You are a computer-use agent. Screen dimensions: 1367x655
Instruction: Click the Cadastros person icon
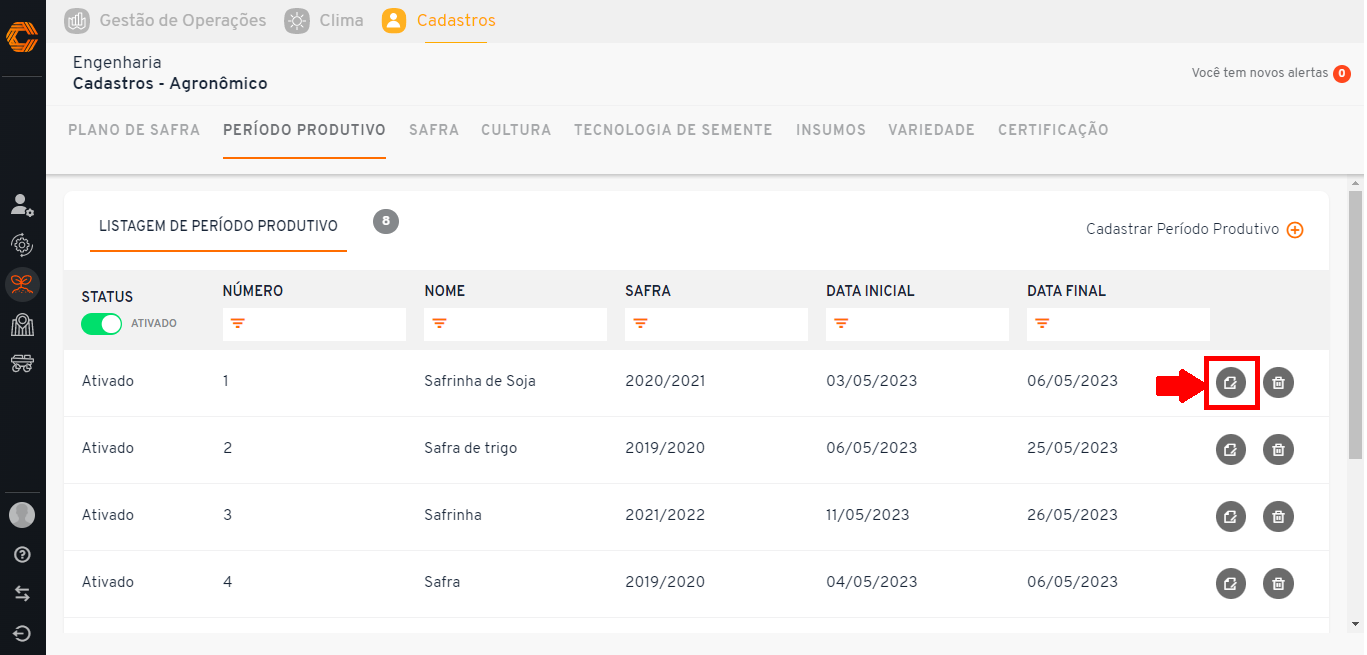[x=394, y=20]
